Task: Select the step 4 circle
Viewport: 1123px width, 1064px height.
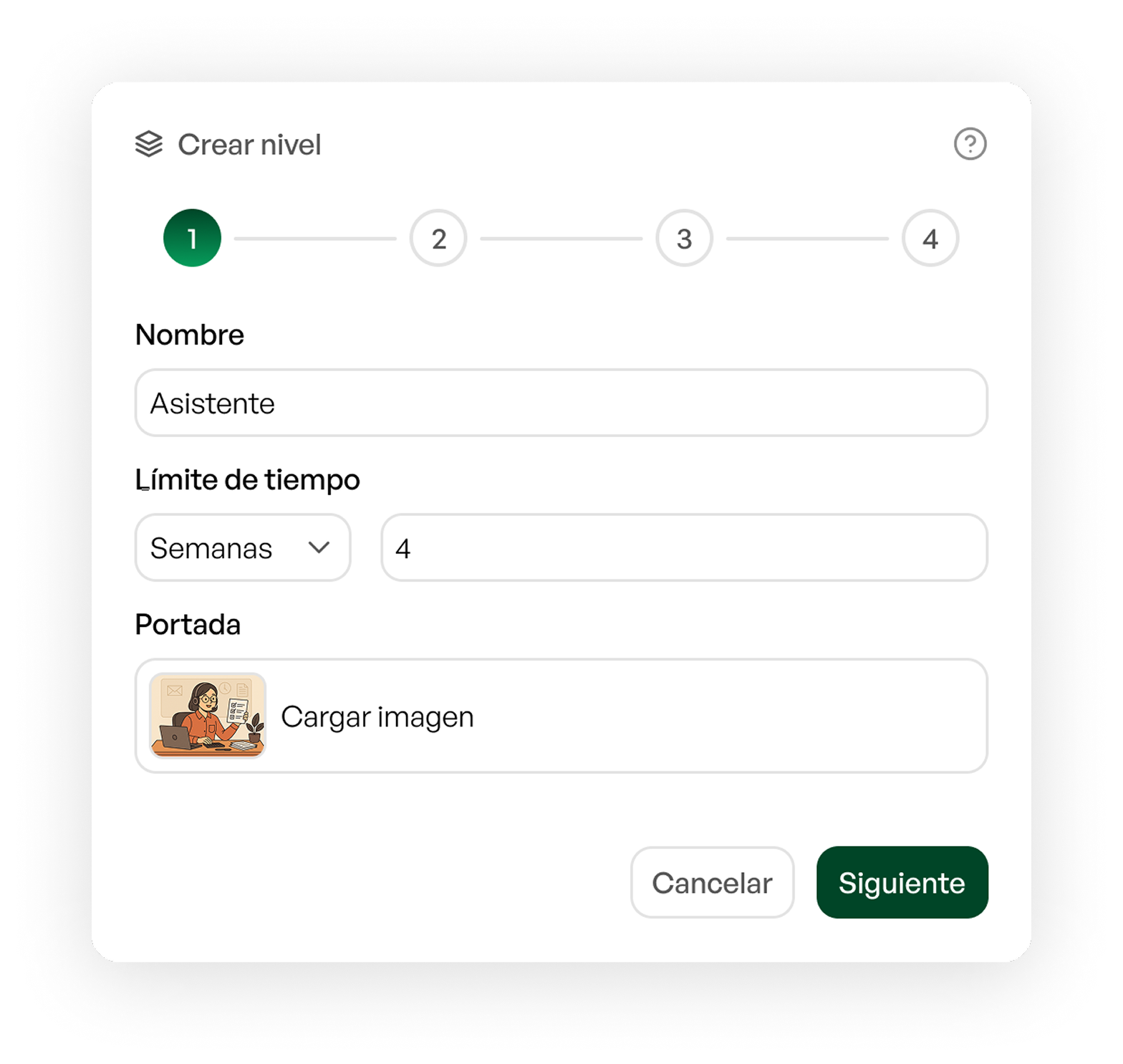Action: pos(930,238)
